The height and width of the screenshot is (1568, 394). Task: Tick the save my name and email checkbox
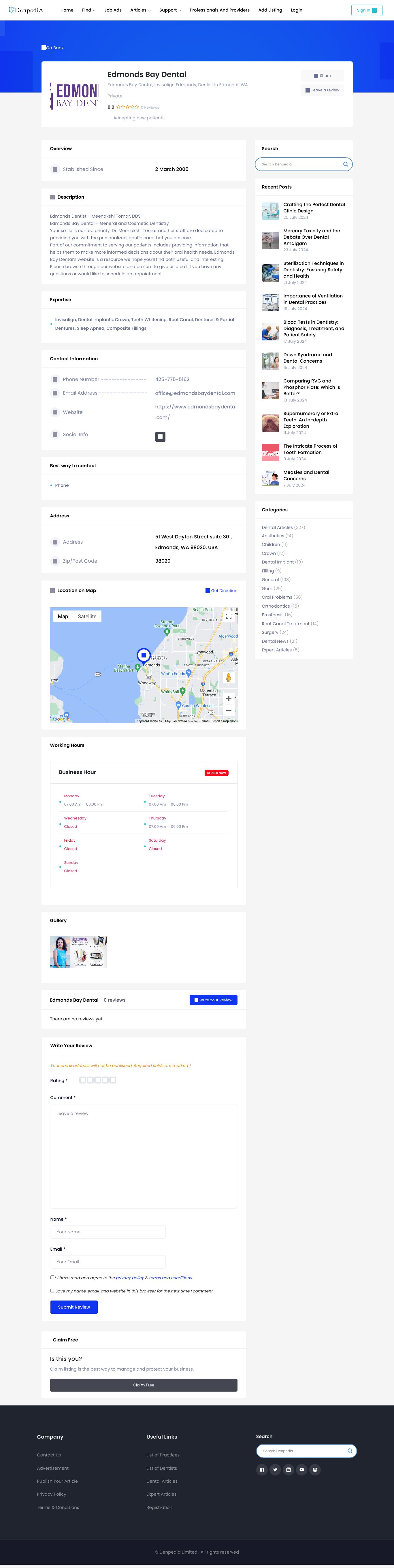tap(52, 1290)
